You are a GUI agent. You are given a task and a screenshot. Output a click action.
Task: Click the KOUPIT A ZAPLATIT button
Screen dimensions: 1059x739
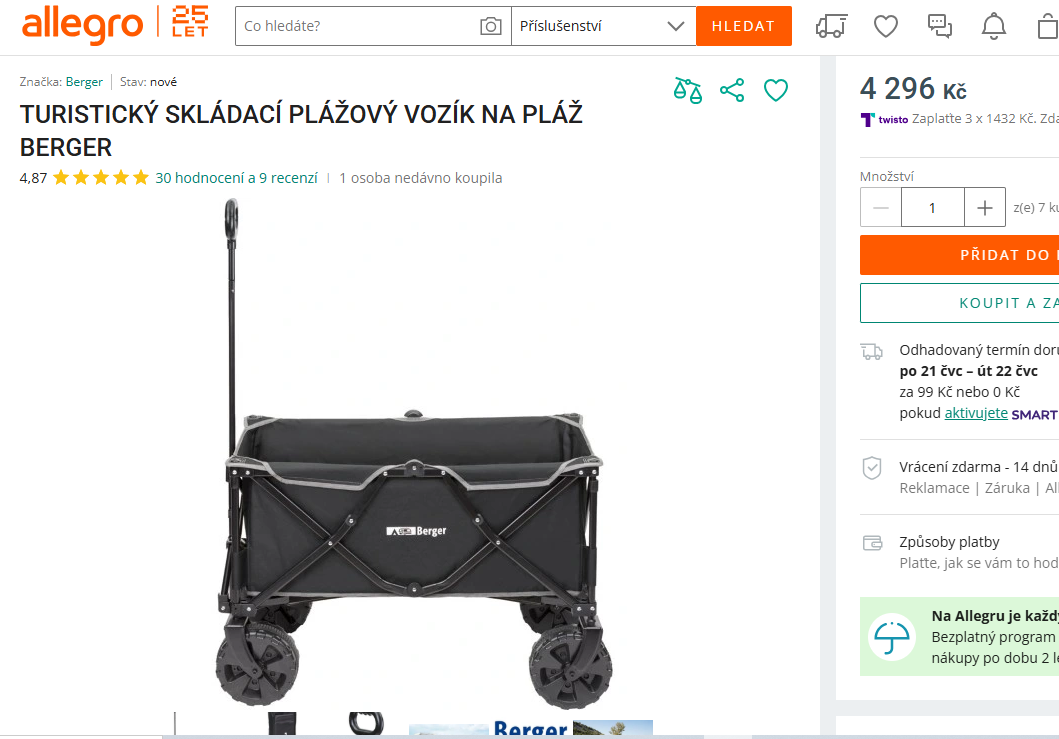pyautogui.click(x=959, y=303)
